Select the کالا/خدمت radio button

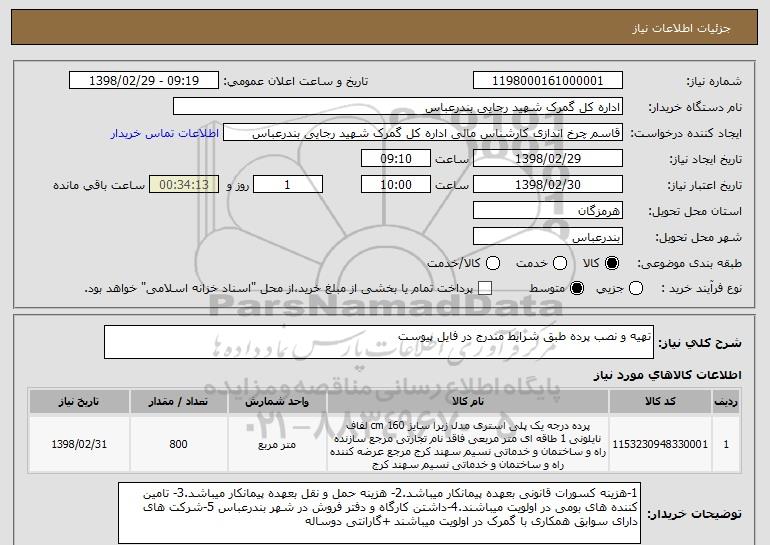click(493, 263)
